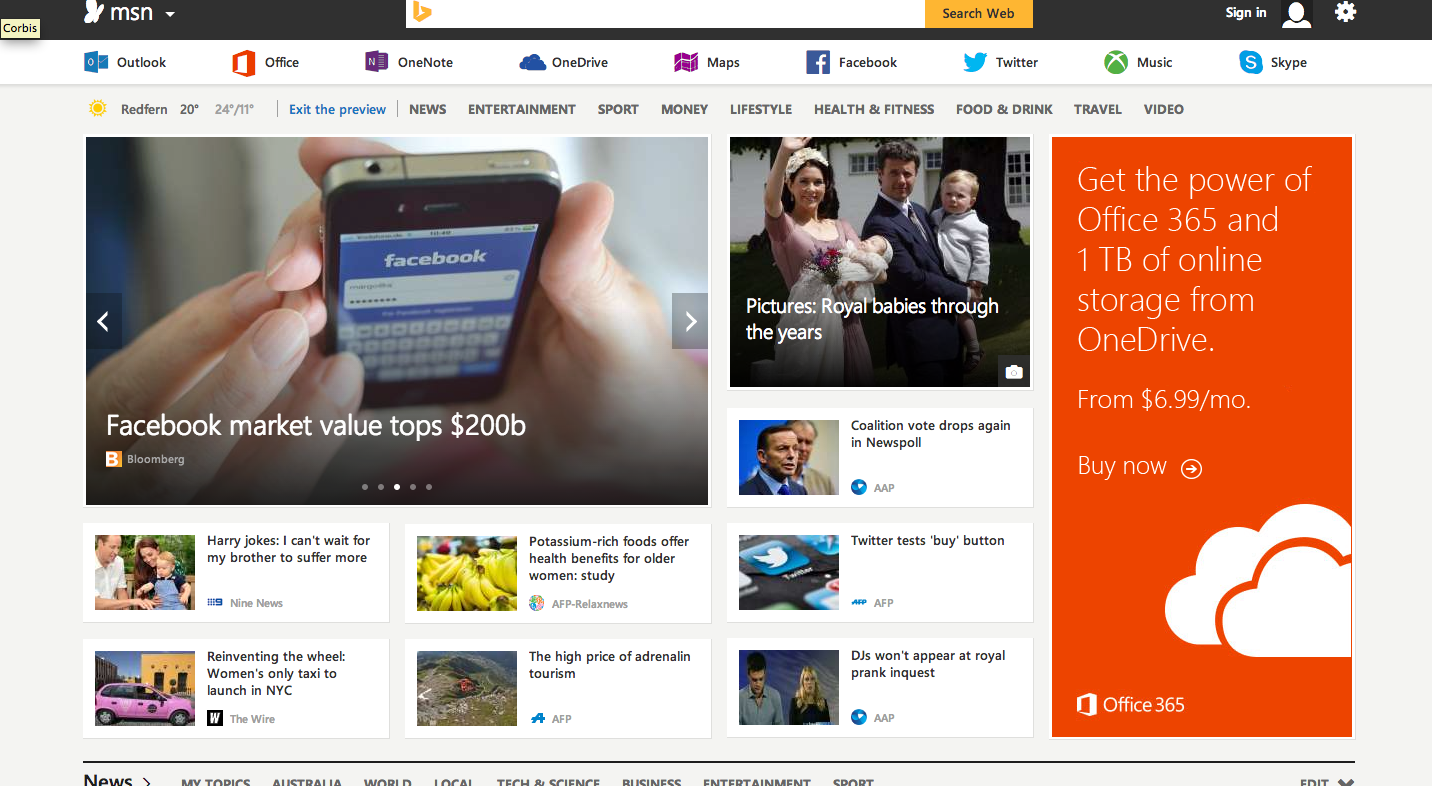Launch OneNote shortcut icon
The width and height of the screenshot is (1432, 786).
(x=376, y=62)
